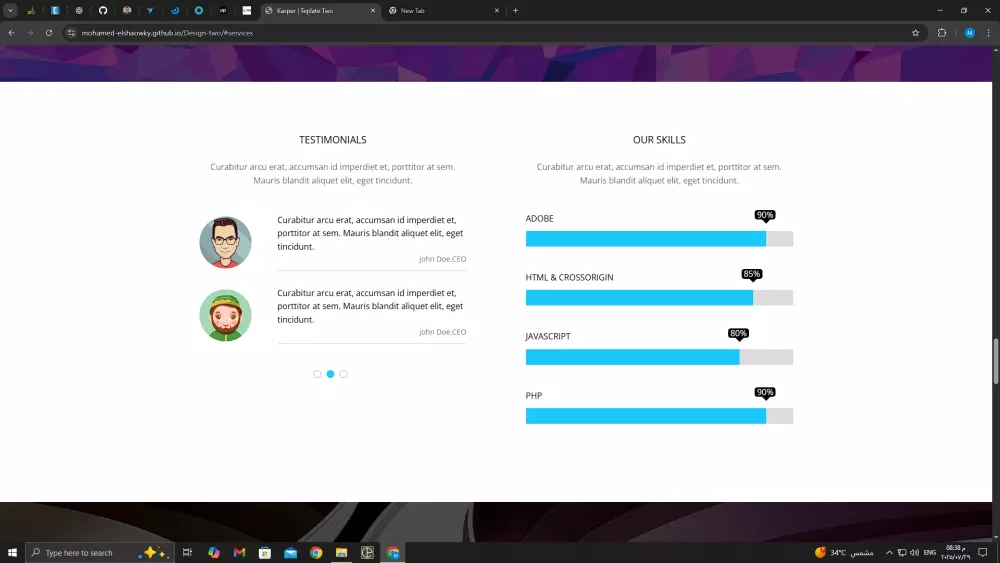This screenshot has height=563, width=1000.
Task: Click the Adobe skill progress bar
Action: (659, 238)
